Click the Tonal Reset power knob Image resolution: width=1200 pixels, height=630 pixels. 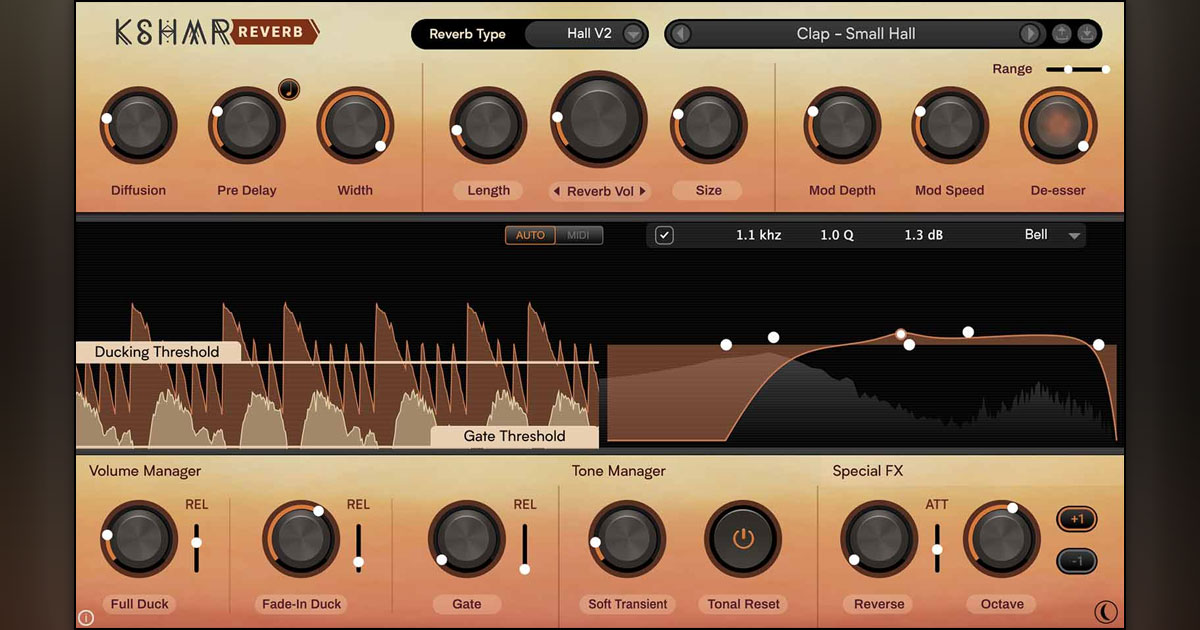pos(743,539)
